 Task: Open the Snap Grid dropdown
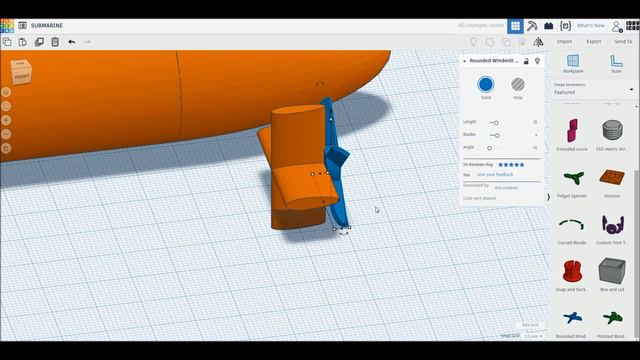click(533, 336)
